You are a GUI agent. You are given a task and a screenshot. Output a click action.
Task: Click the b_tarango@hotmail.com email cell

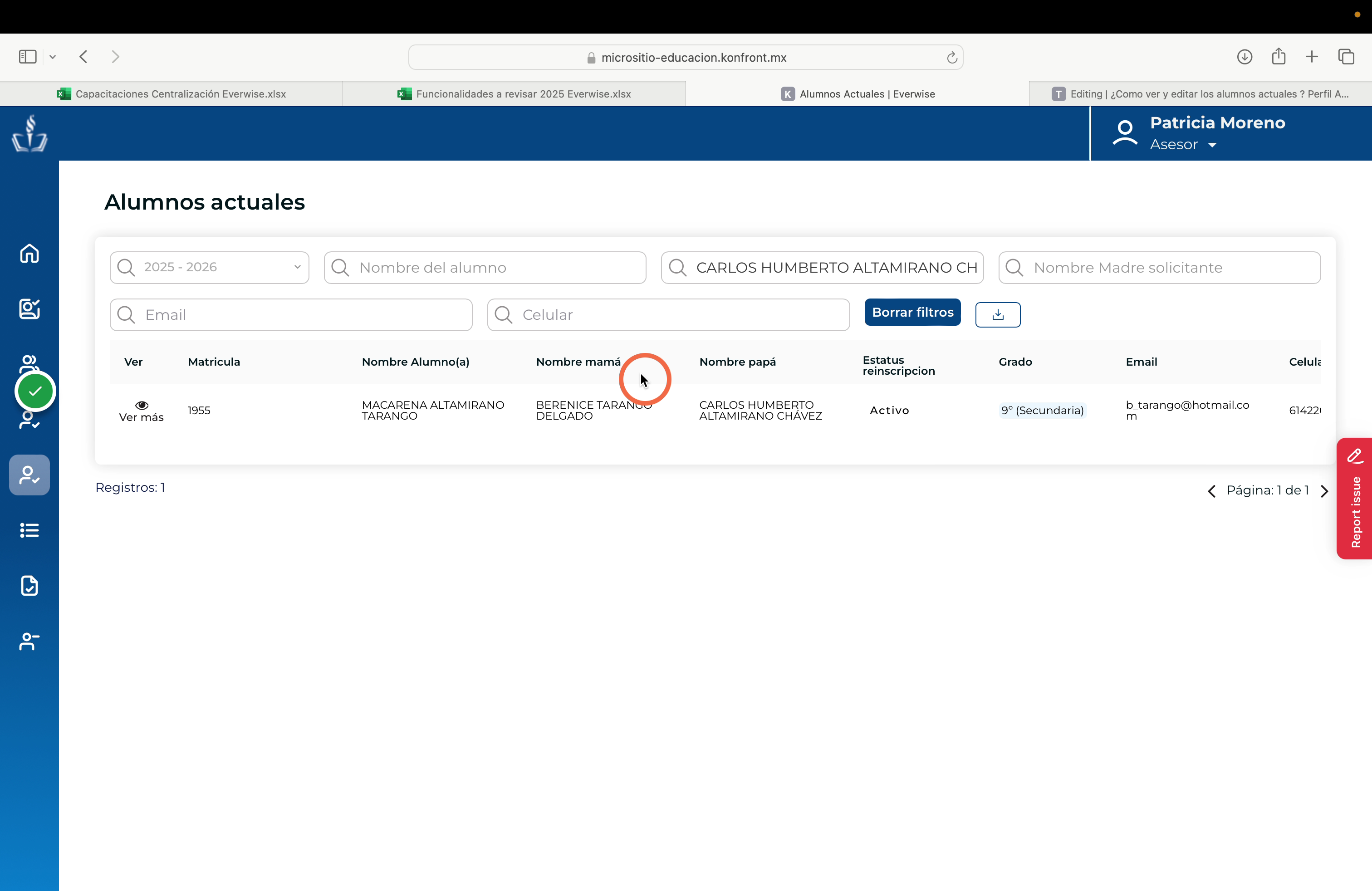click(x=1187, y=411)
